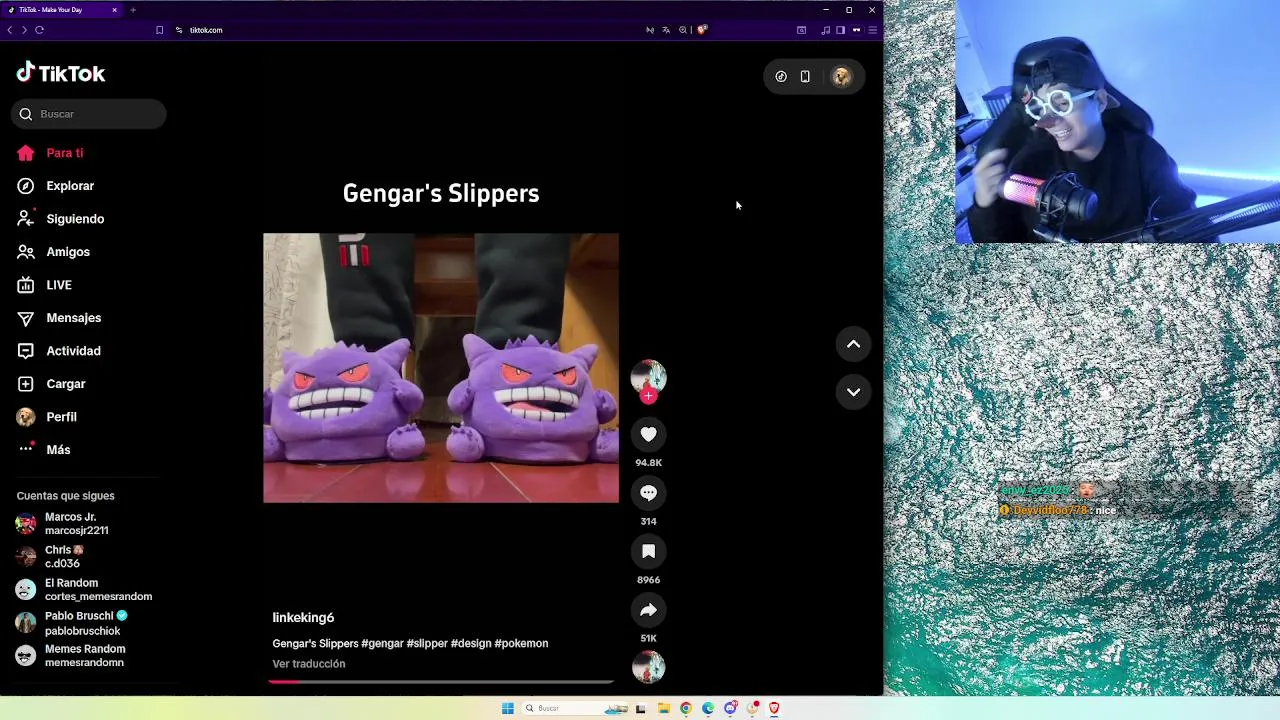Open linkeking6 creator profile
This screenshot has height=720, width=1280.
(303, 618)
